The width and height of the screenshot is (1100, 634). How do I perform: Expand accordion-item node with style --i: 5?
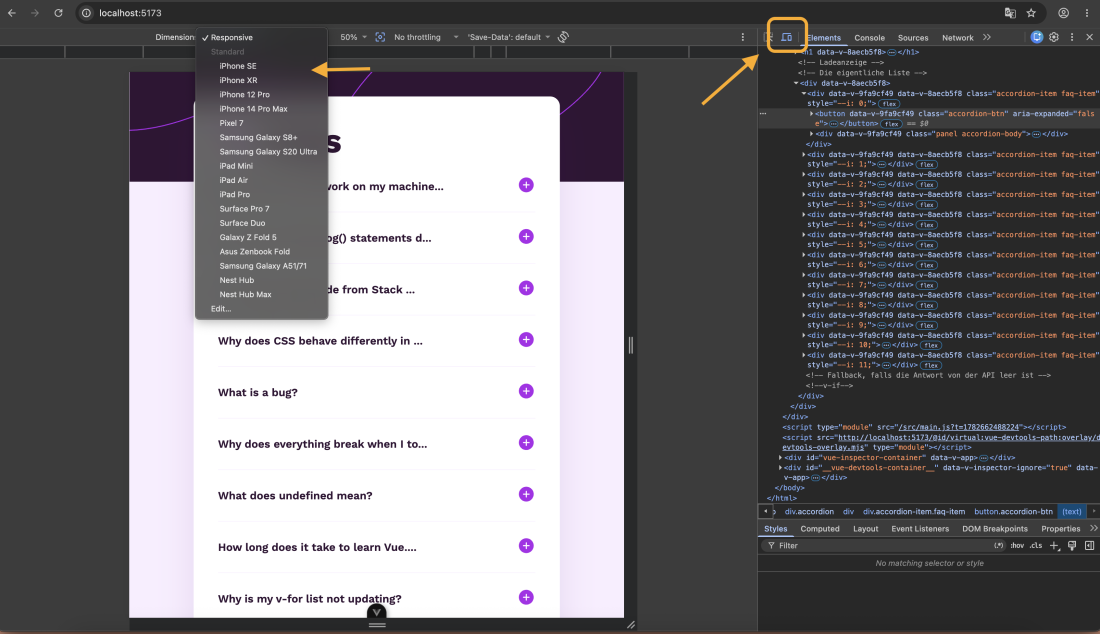[804, 235]
